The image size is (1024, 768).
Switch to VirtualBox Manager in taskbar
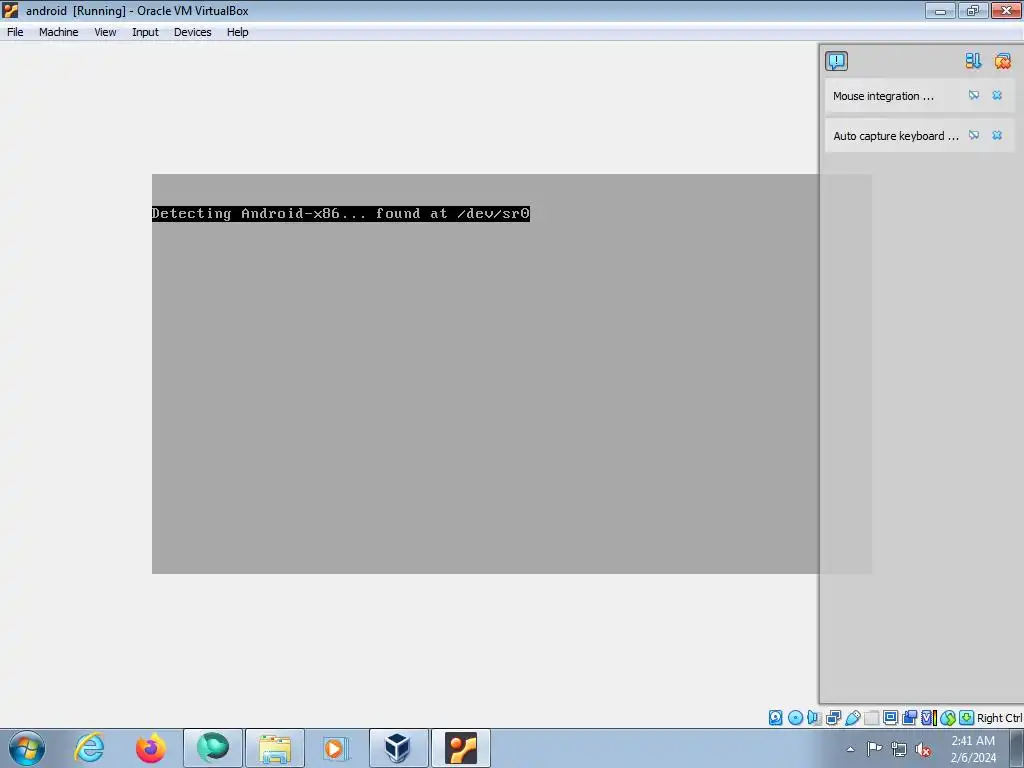coord(398,748)
